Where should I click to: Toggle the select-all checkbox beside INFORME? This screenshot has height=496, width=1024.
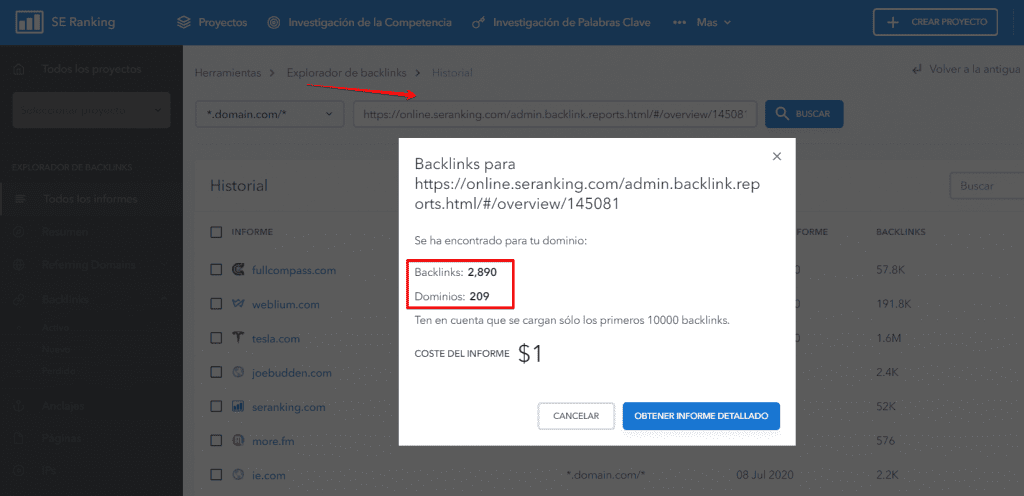tap(216, 232)
